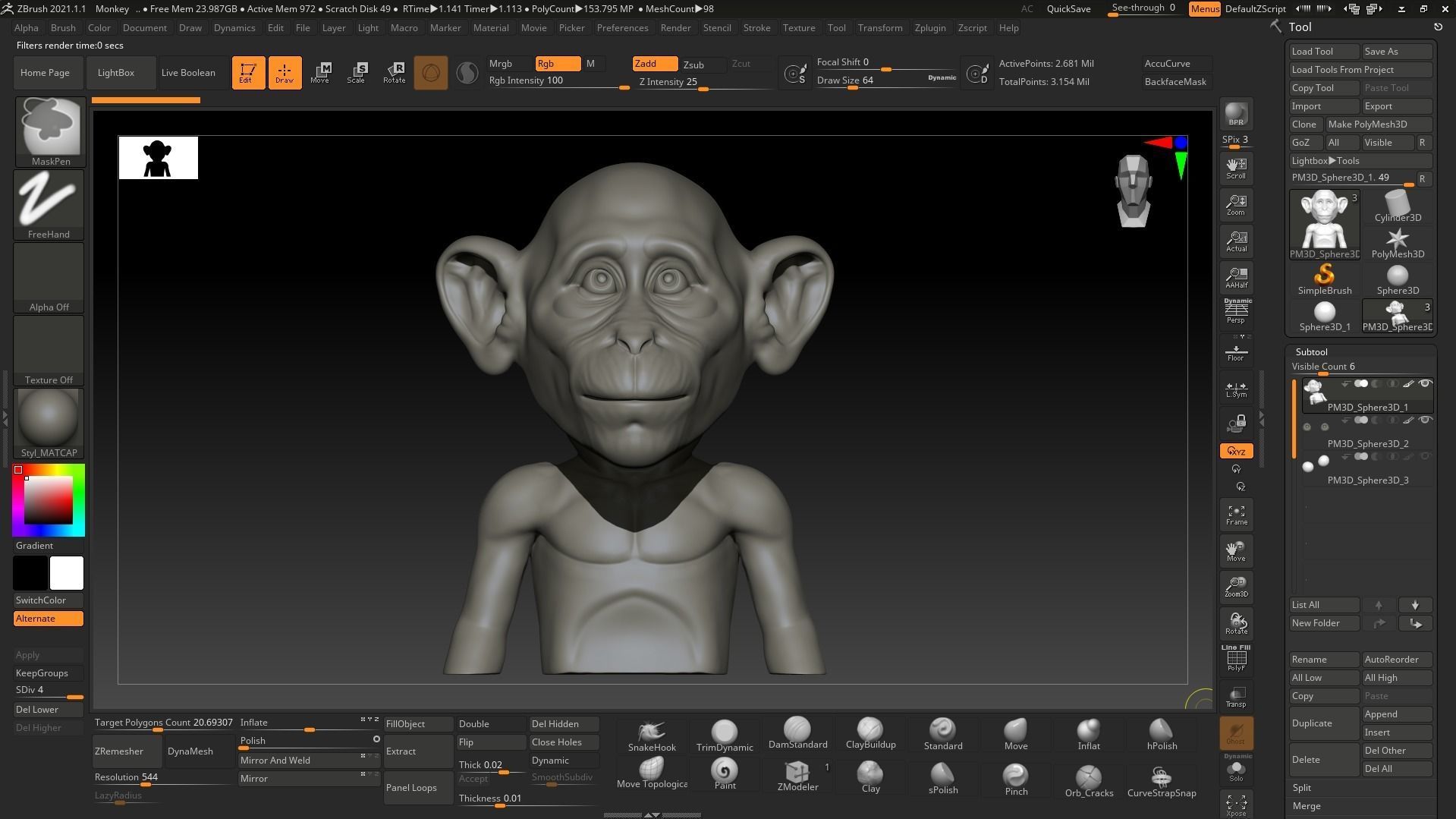The image size is (1456, 819).
Task: Toggle Floor grid display
Action: click(x=1236, y=352)
